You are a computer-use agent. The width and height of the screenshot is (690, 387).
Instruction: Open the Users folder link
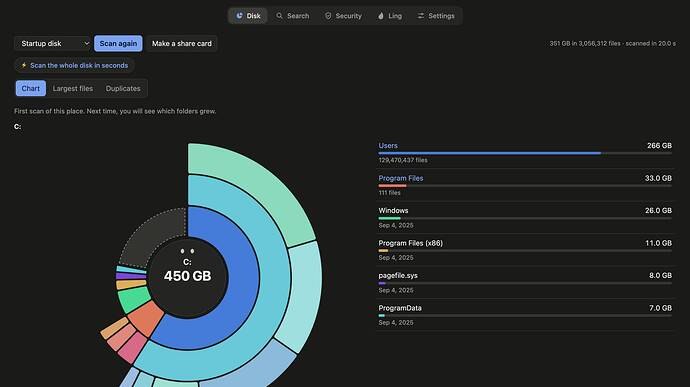point(388,146)
